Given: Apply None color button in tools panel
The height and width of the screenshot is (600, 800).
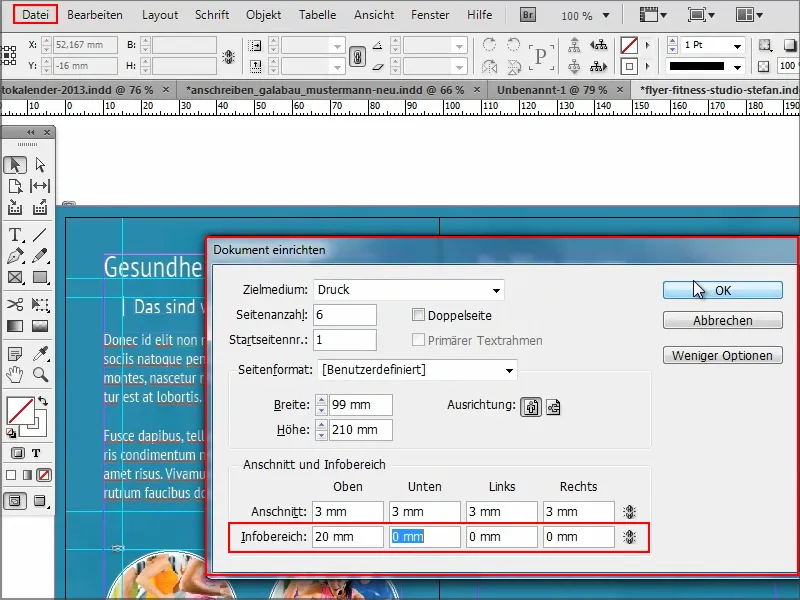Looking at the screenshot, I should [x=44, y=476].
